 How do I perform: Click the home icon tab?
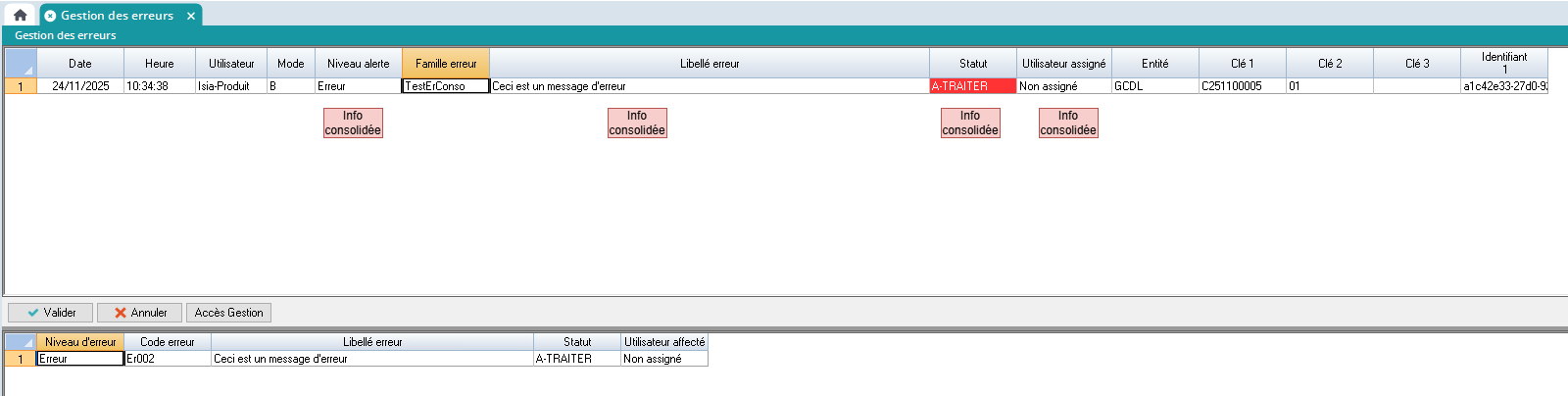coord(20,15)
